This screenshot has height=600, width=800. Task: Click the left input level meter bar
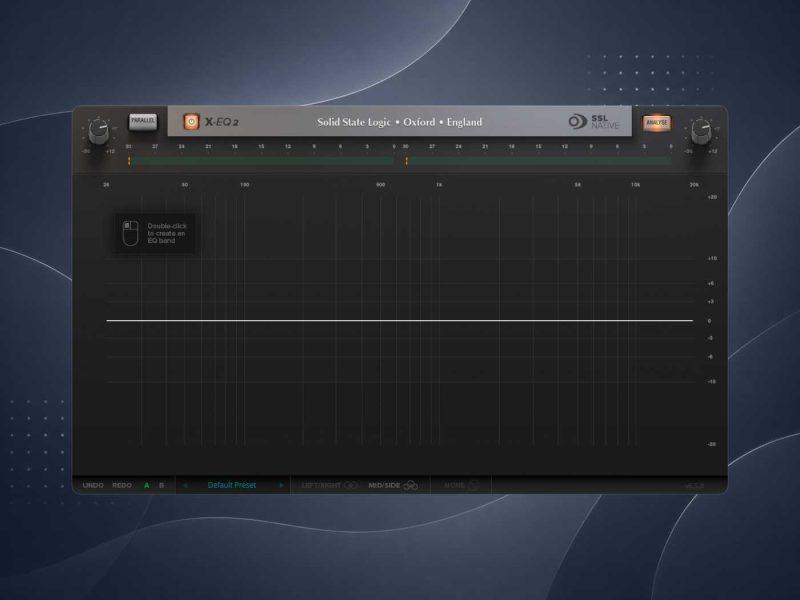261,161
